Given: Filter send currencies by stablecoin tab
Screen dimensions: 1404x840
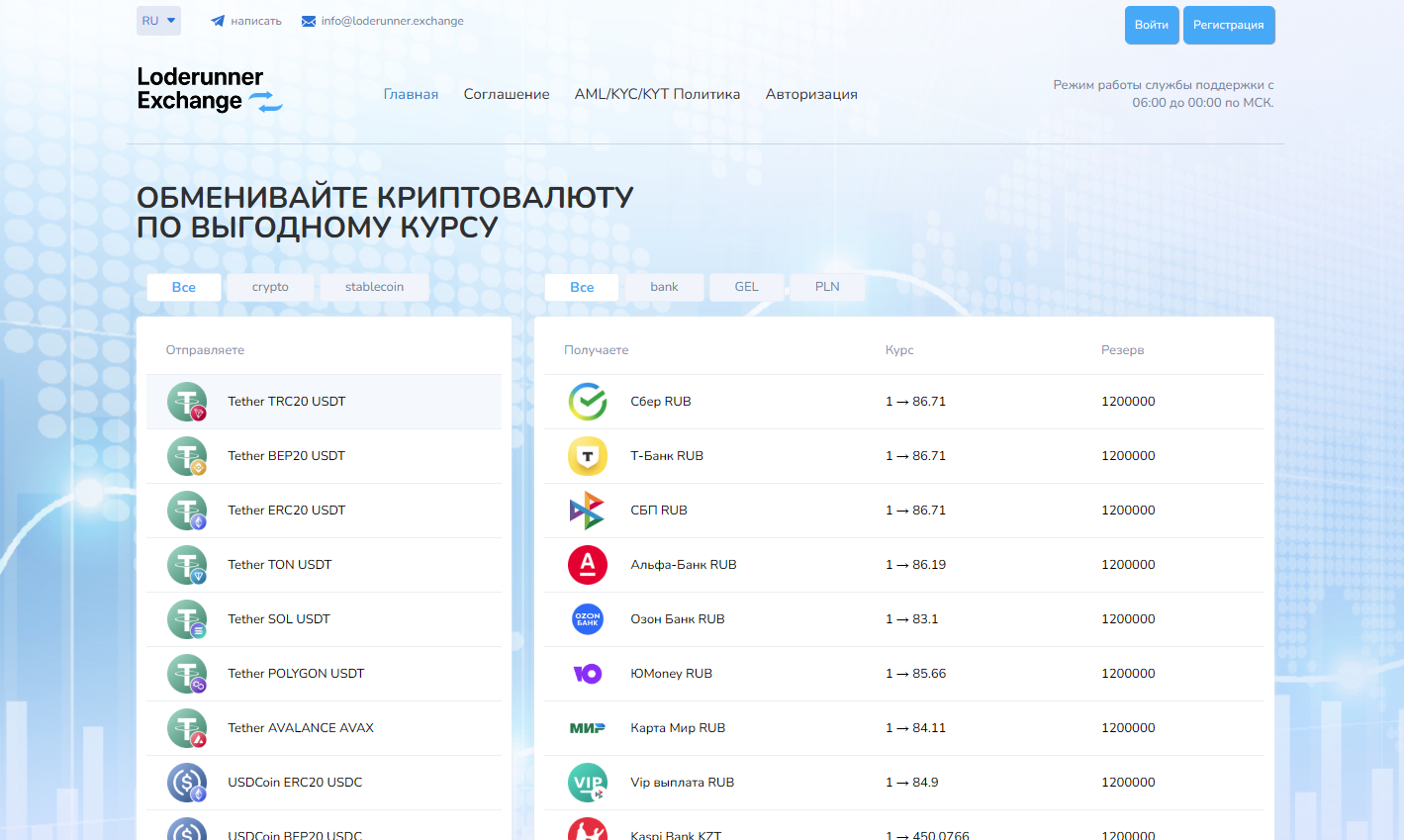Looking at the screenshot, I should (374, 287).
